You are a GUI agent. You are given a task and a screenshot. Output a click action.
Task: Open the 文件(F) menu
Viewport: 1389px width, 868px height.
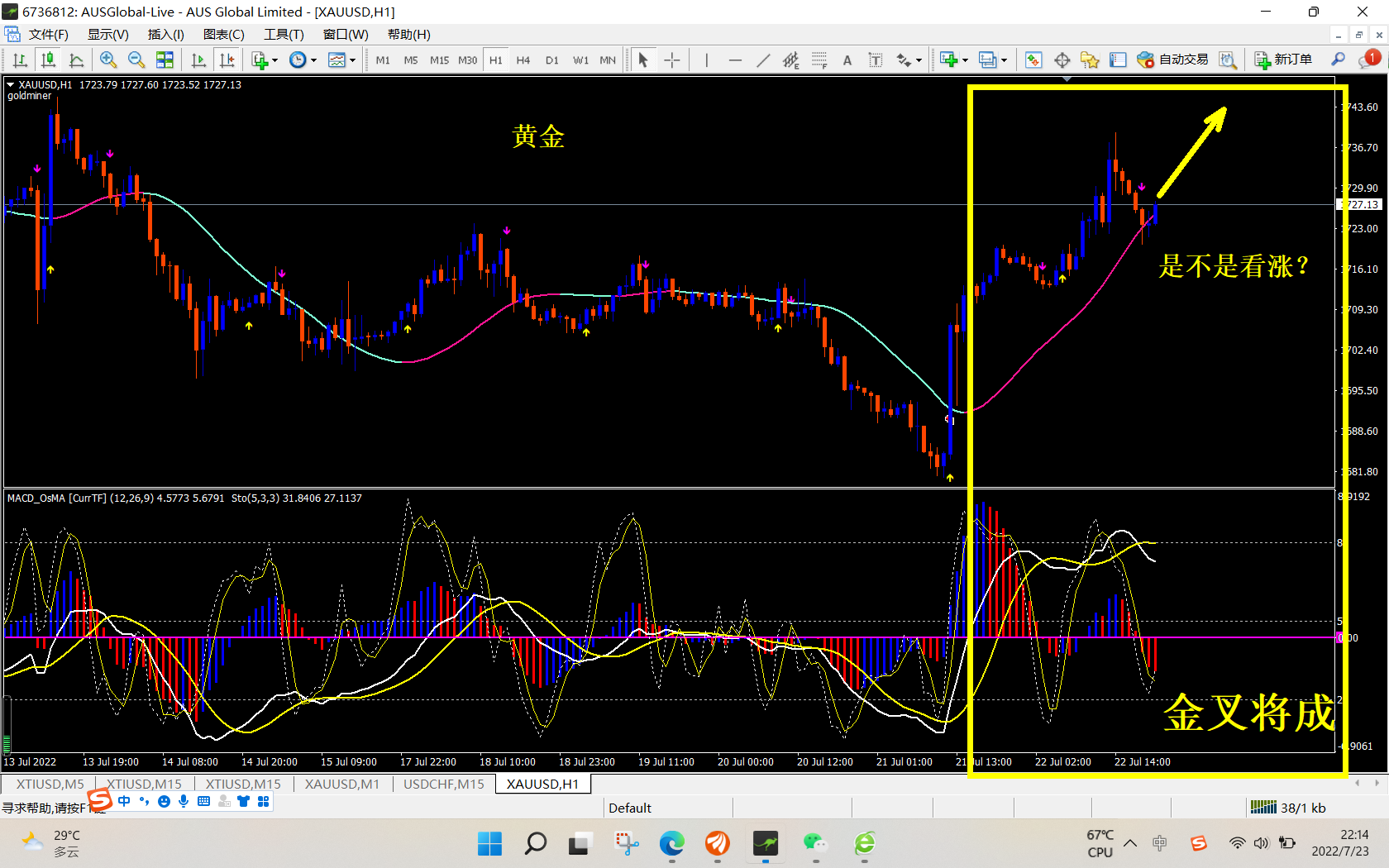[48, 34]
